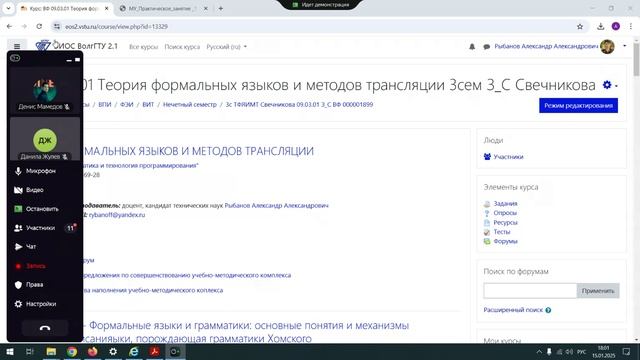Click the Режим редактирования button
Screen dimensions: 640x360
pos(578,105)
